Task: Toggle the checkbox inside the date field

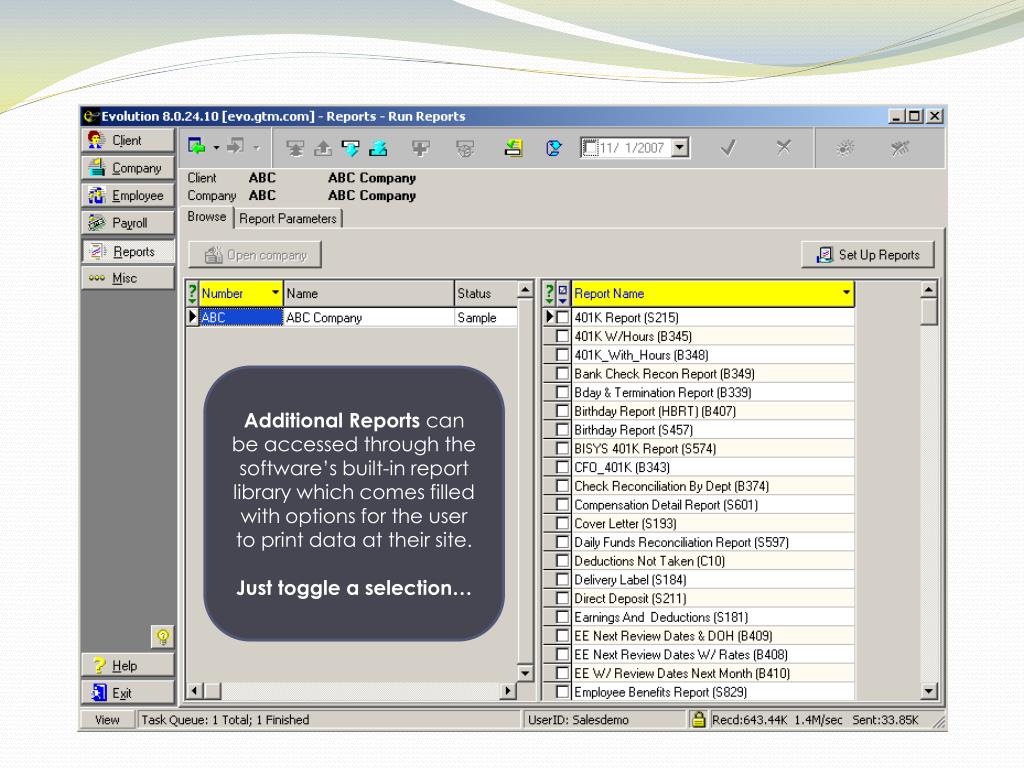Action: pos(590,148)
